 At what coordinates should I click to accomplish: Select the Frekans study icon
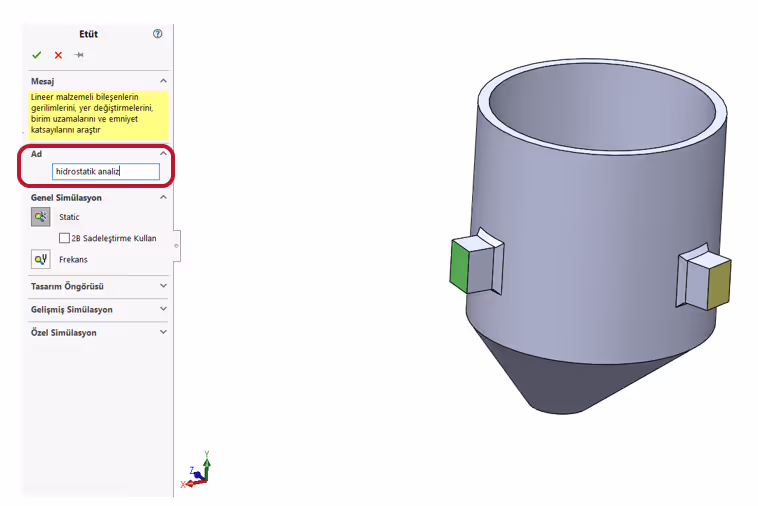click(x=41, y=259)
